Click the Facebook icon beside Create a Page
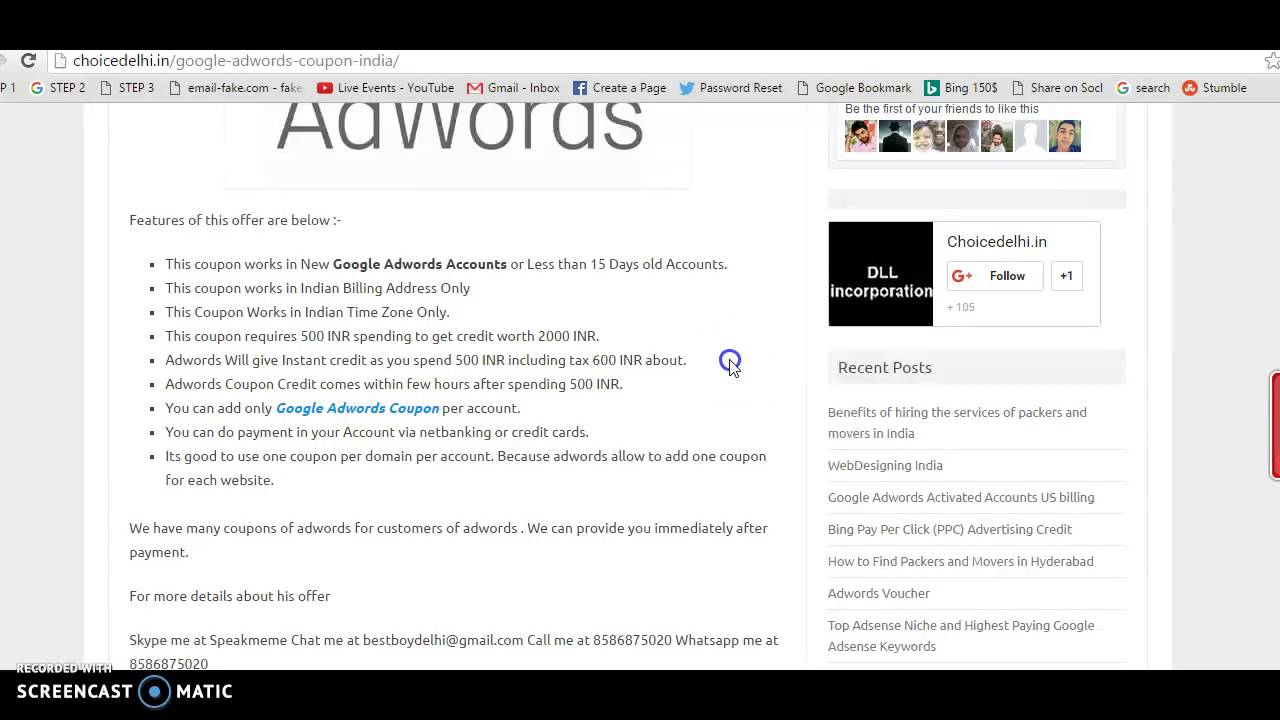This screenshot has height=720, width=1280. point(579,88)
